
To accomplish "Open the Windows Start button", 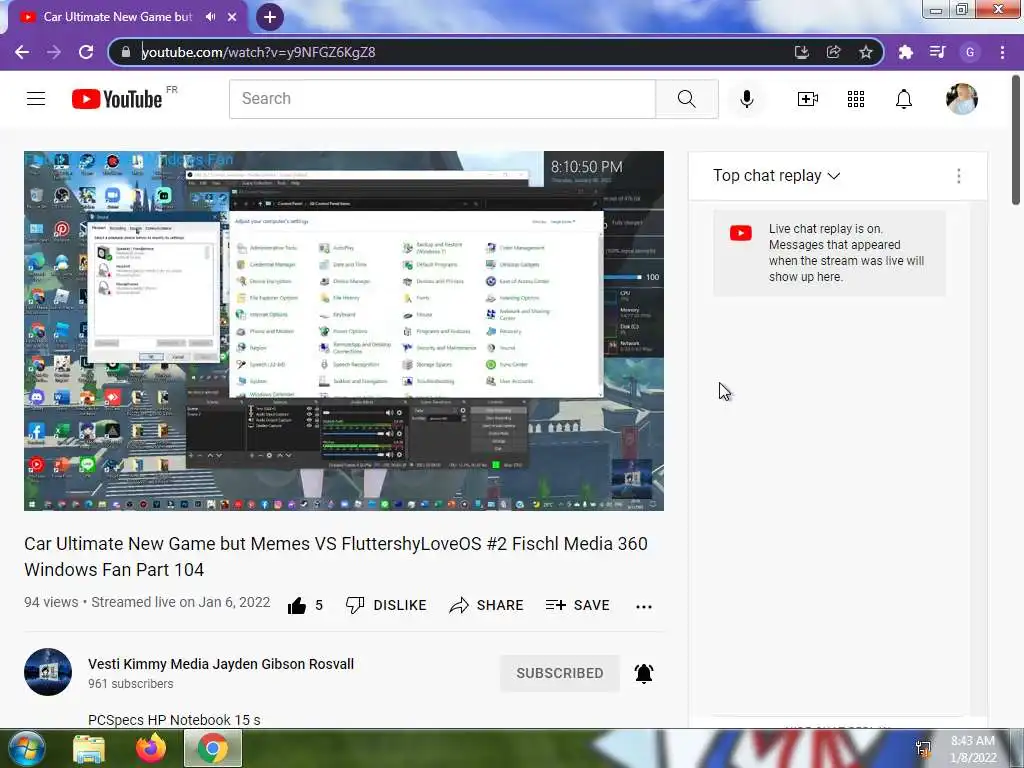I will 26,748.
